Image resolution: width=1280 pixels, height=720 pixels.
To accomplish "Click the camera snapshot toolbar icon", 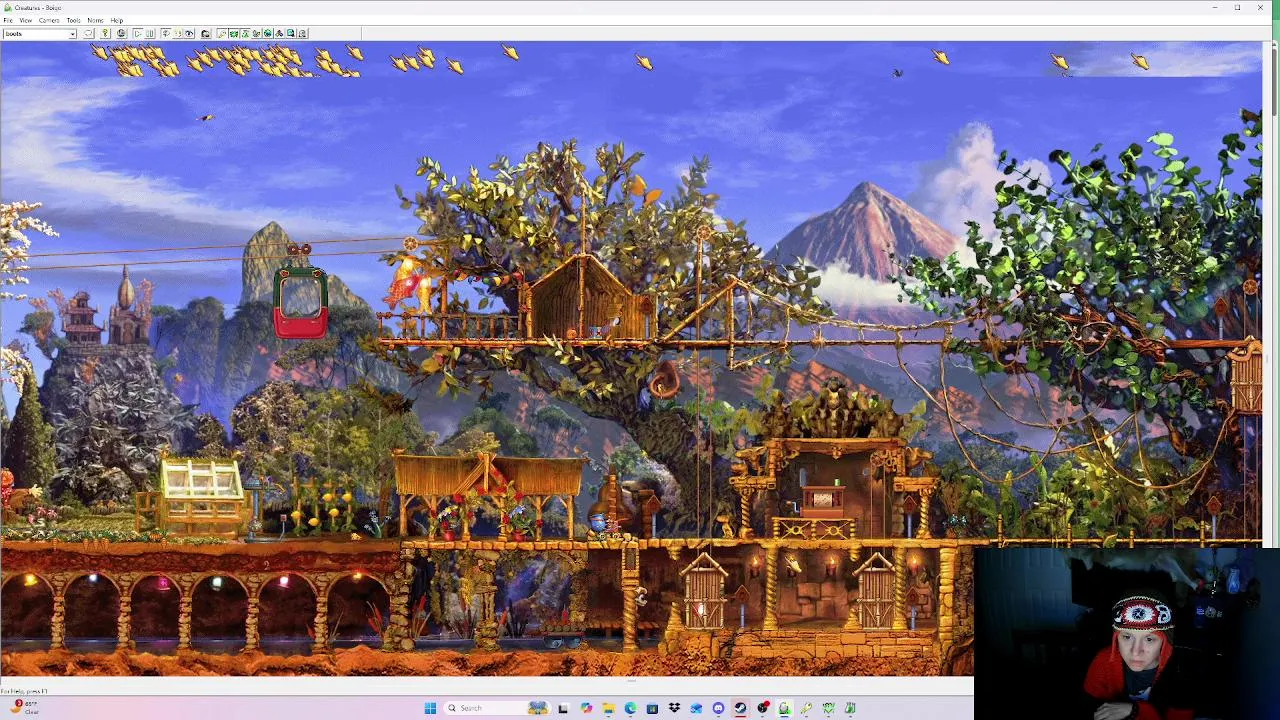I will coord(205,34).
